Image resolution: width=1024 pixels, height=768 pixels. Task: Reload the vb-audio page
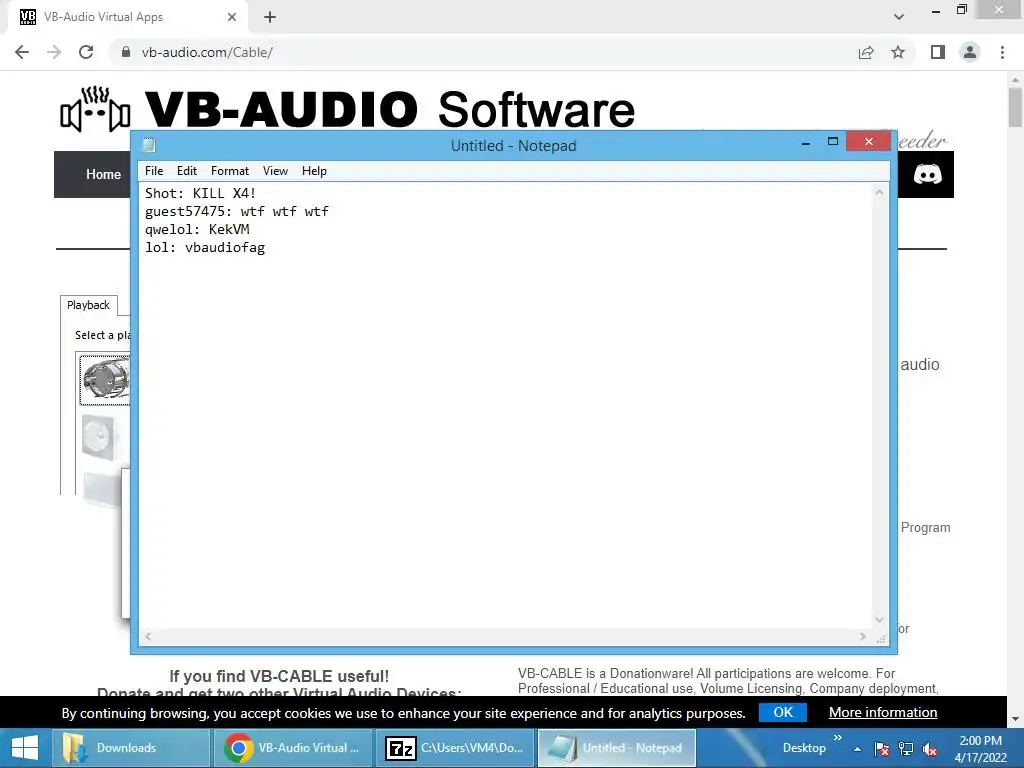[86, 52]
